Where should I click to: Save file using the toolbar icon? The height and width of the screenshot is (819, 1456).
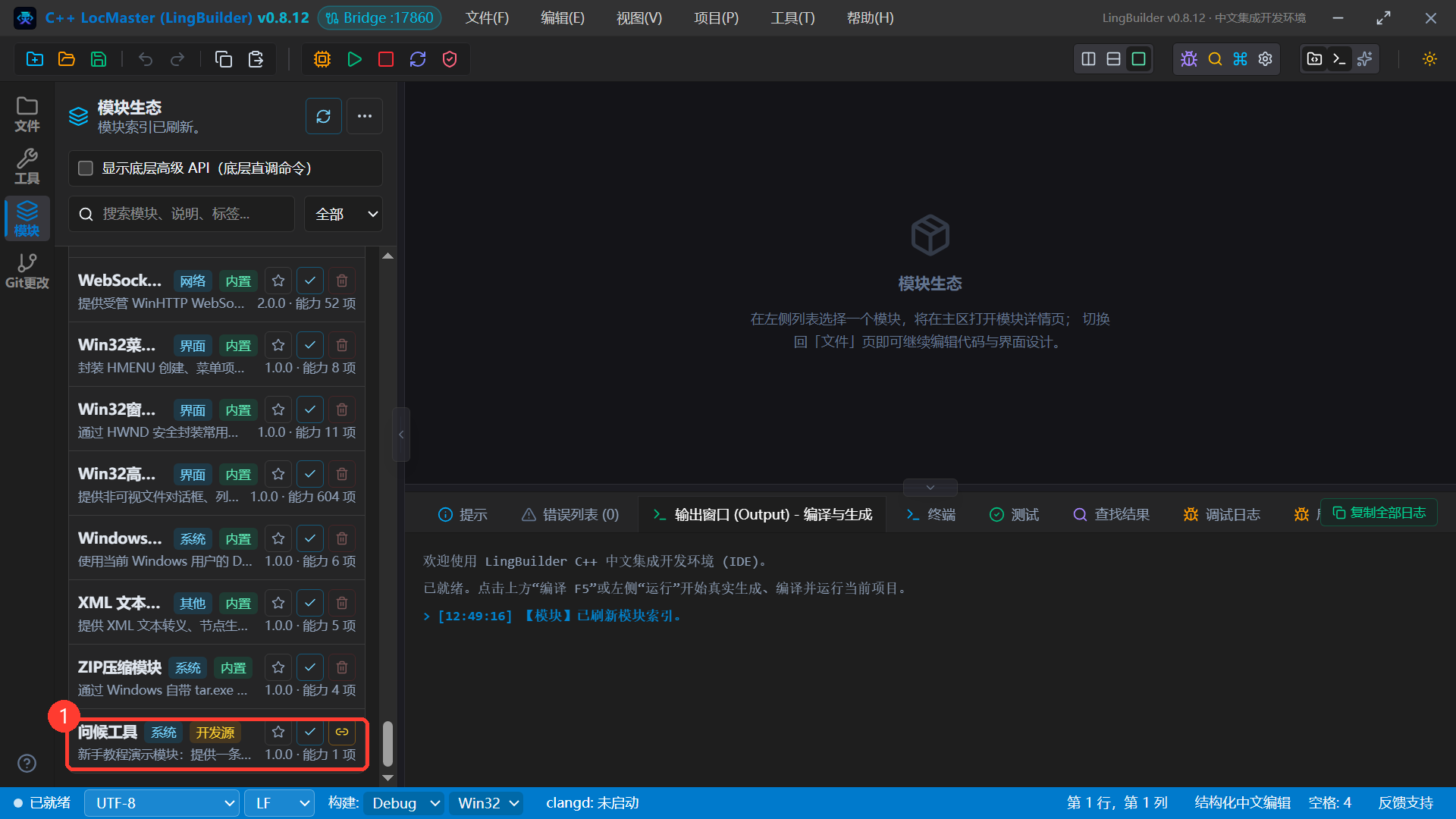[99, 59]
